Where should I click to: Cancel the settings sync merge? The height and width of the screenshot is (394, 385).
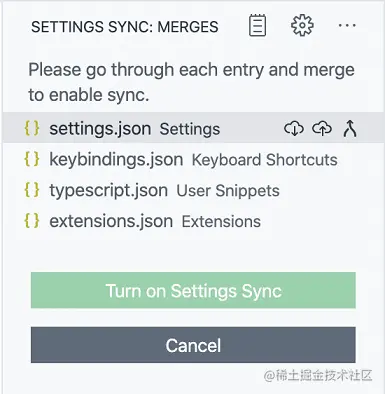pyautogui.click(x=193, y=345)
